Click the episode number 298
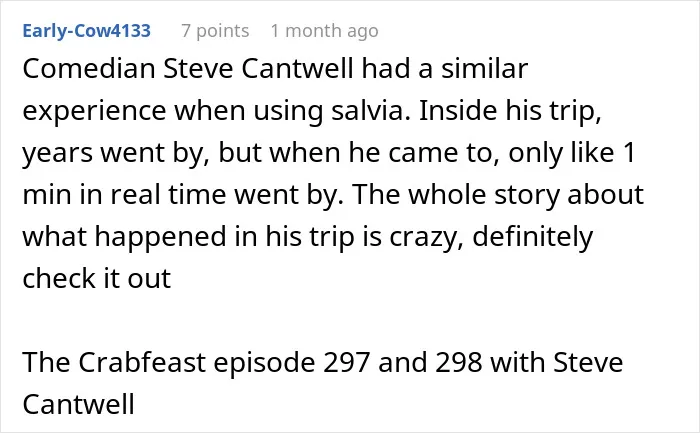This screenshot has width=700, height=433. pos(458,362)
